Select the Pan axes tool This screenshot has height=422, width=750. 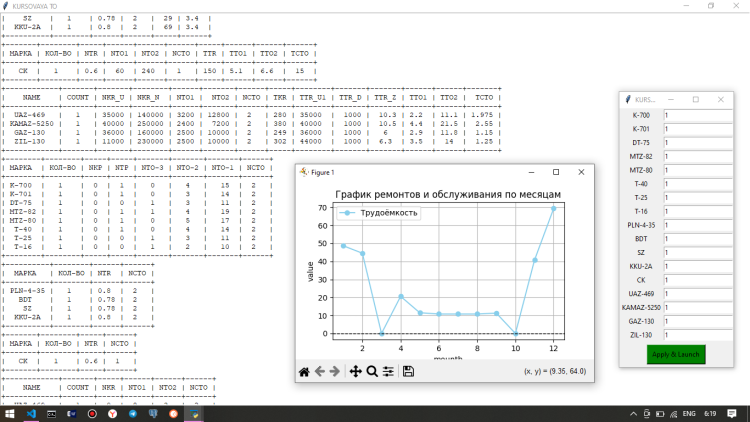(x=355, y=371)
